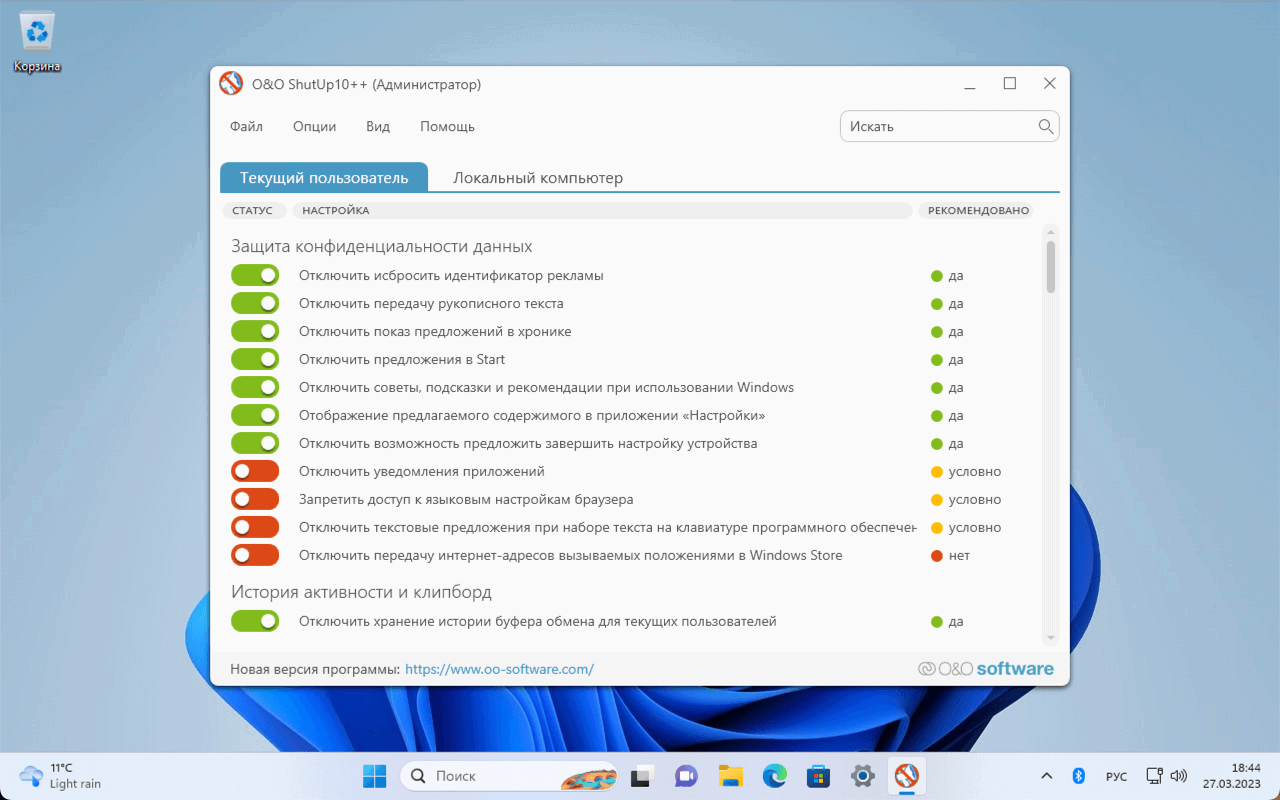Click the volume speaker icon in the tray
Screen dimensions: 1280x800
tap(1179, 776)
